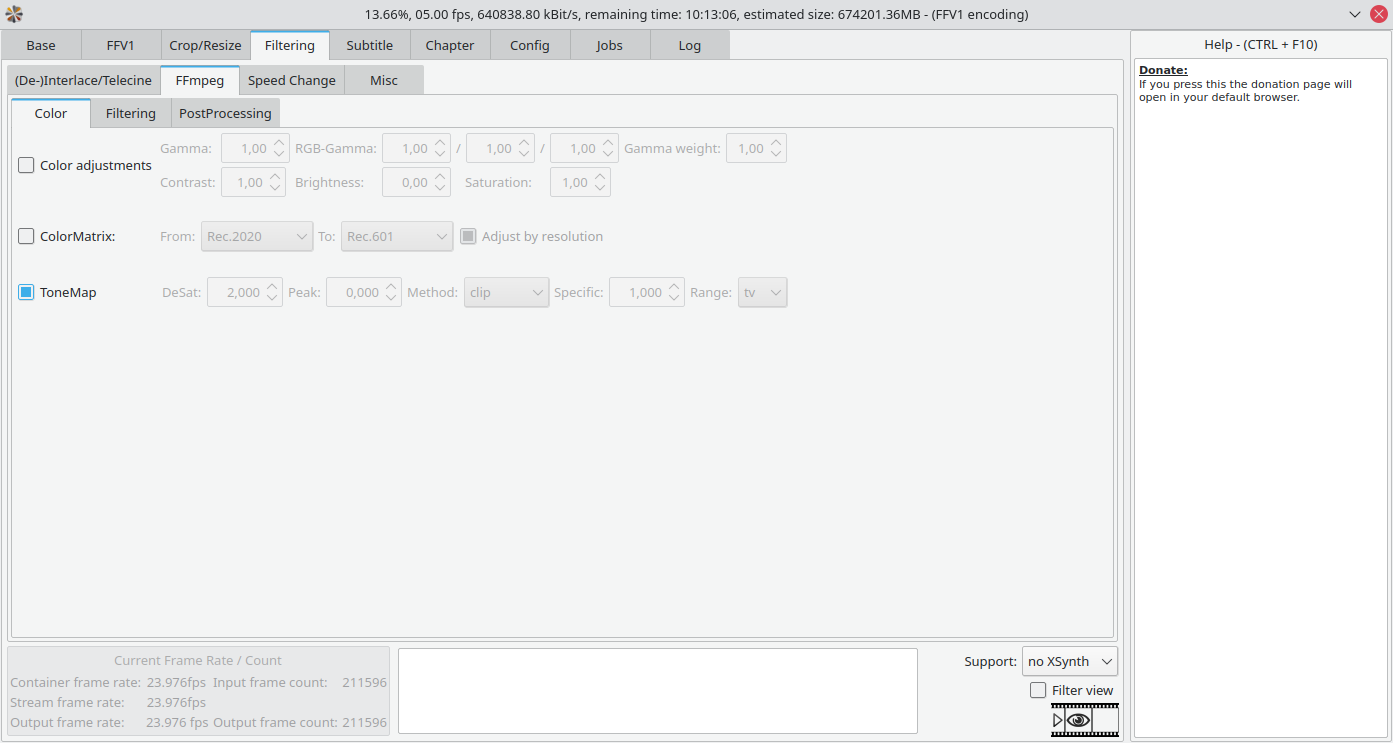This screenshot has width=1393, height=743.
Task: Open the Subtitle tab
Action: (369, 45)
